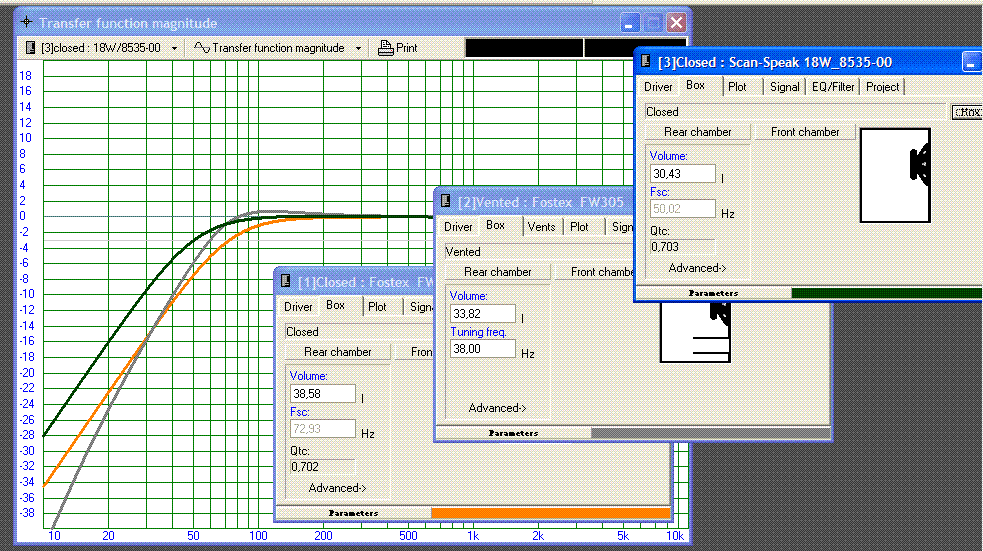Screen dimensions: 983x551
Task: Minimize the Transfer function magnitude window
Action: tap(629, 24)
